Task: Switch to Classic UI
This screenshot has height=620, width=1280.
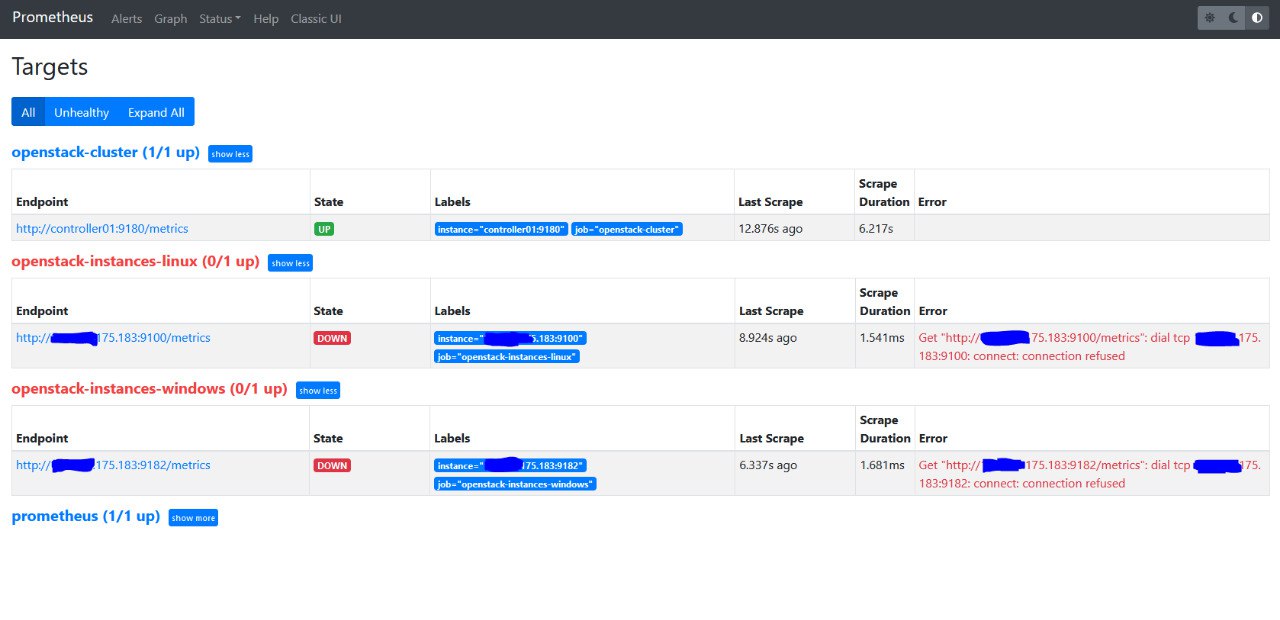Action: (x=316, y=19)
